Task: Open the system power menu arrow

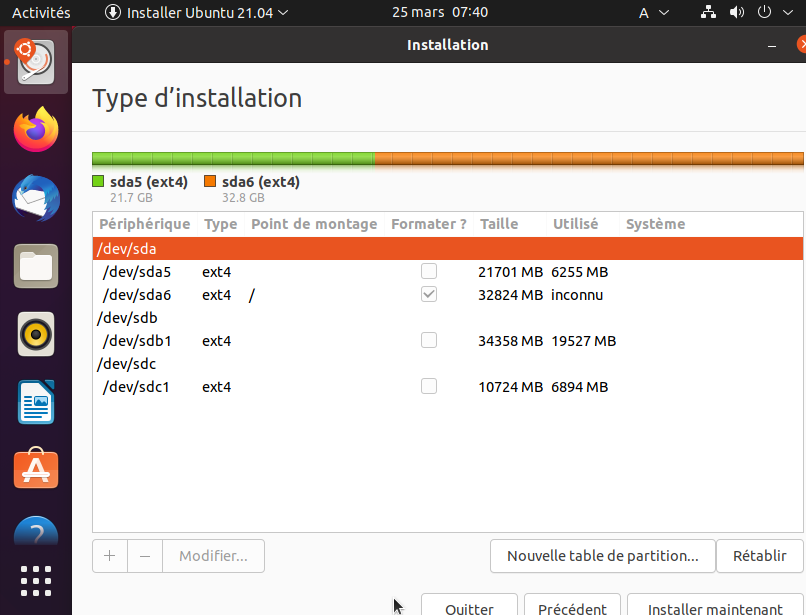Action: tap(786, 13)
